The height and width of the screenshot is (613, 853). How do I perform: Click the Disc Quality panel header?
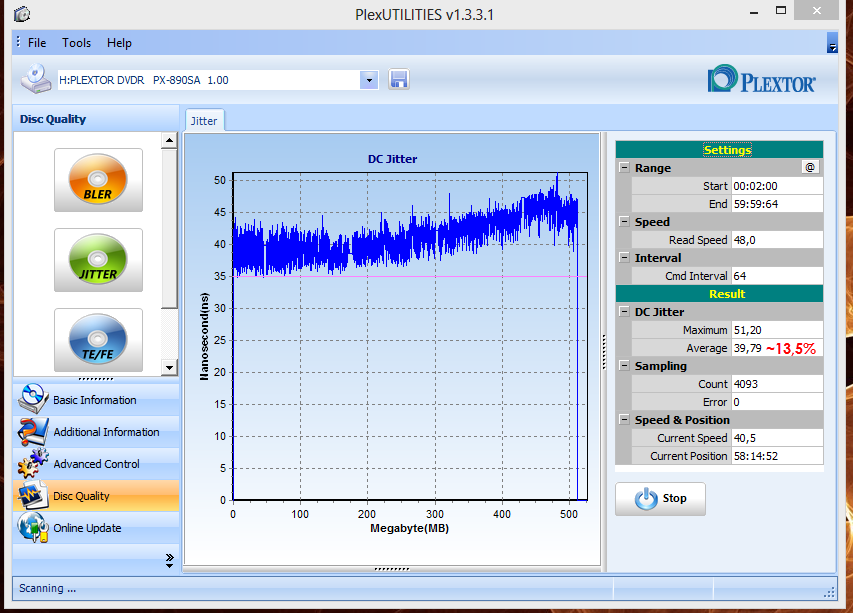click(96, 119)
